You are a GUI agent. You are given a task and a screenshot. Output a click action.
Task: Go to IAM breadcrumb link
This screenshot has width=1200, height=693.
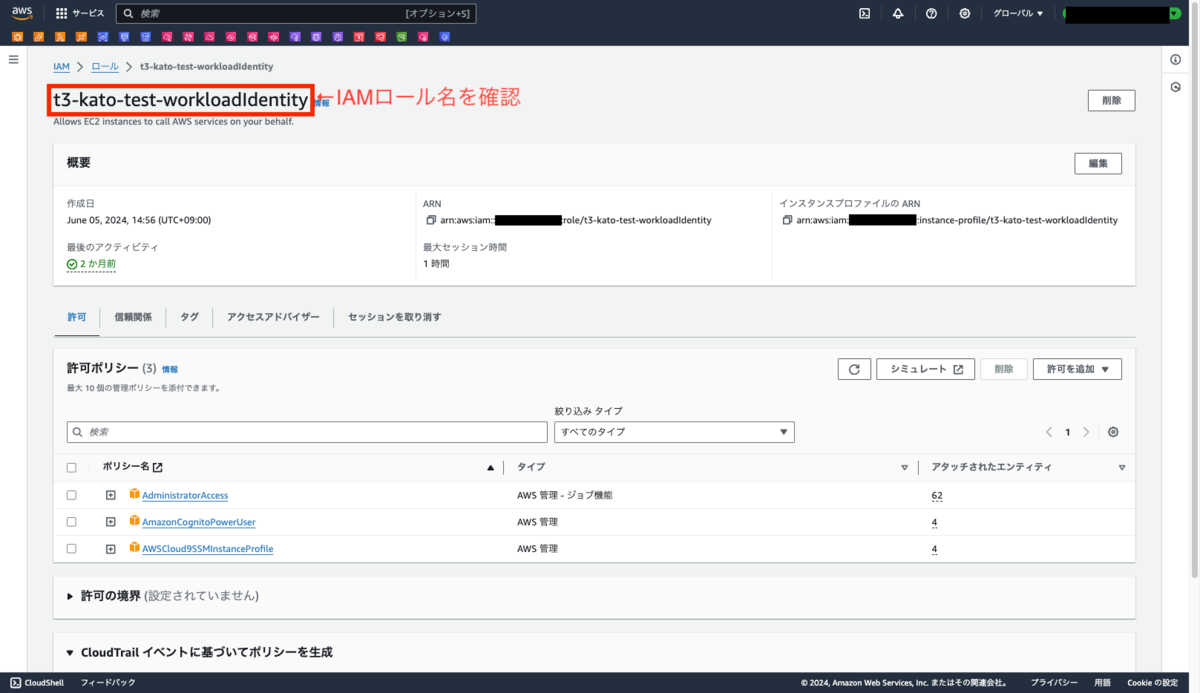61,66
